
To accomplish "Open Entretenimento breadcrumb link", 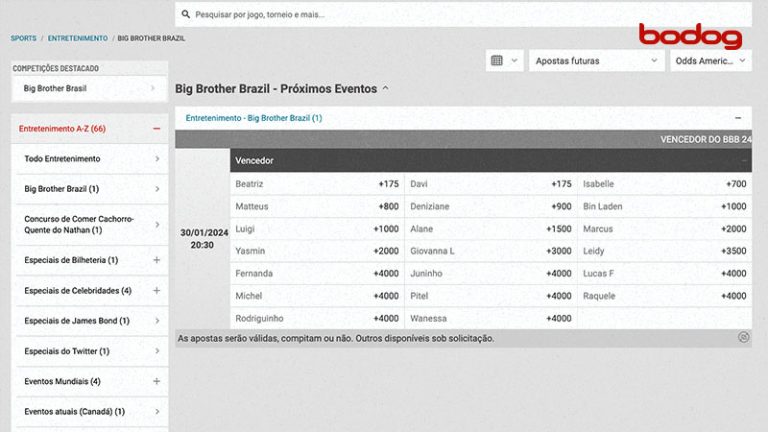I will pos(78,38).
